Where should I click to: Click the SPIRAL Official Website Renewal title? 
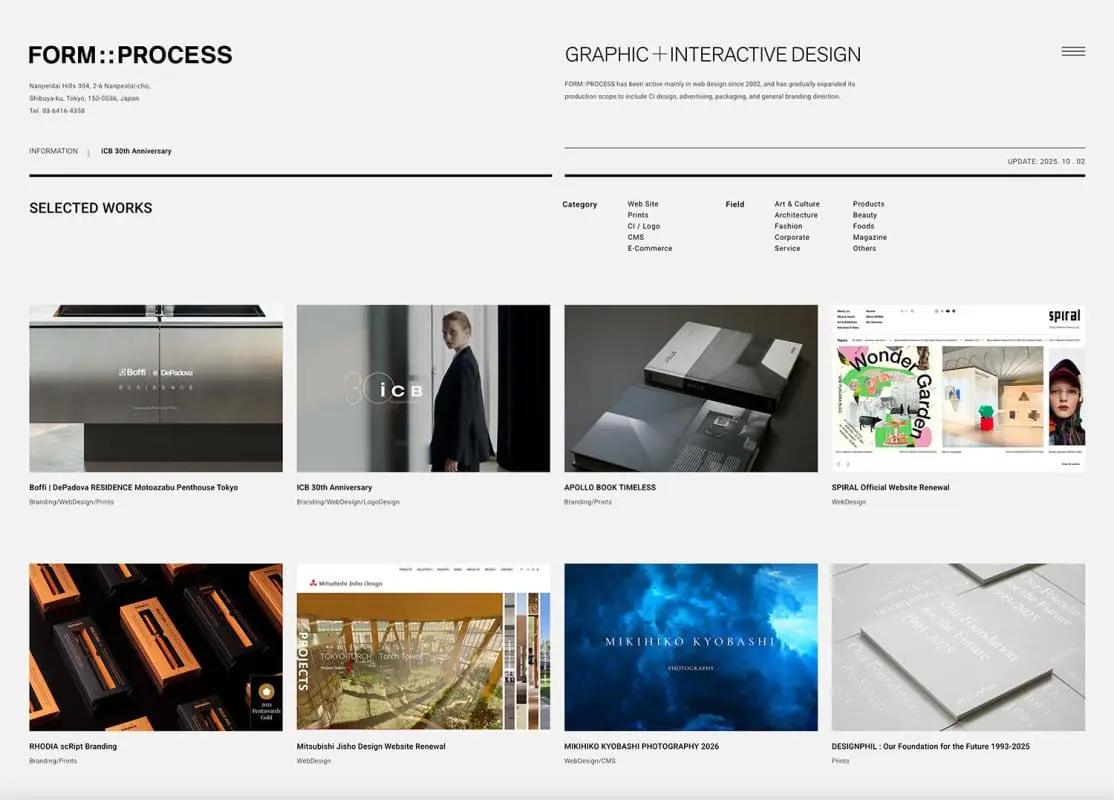coord(890,487)
